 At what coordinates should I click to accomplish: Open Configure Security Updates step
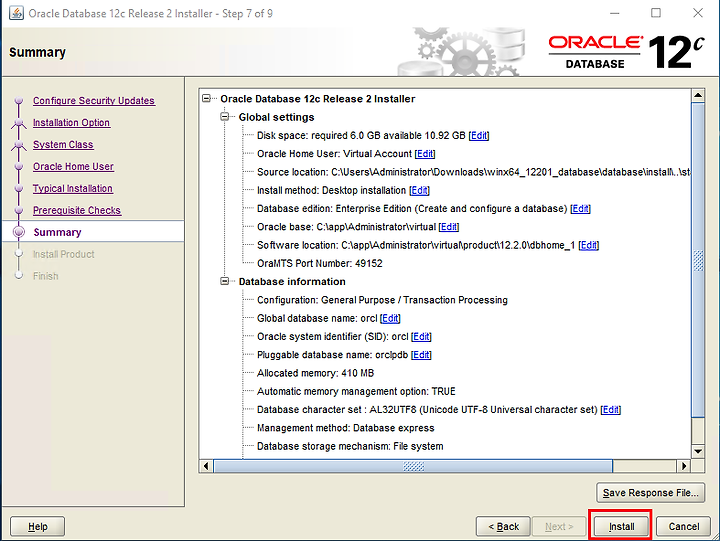(94, 101)
